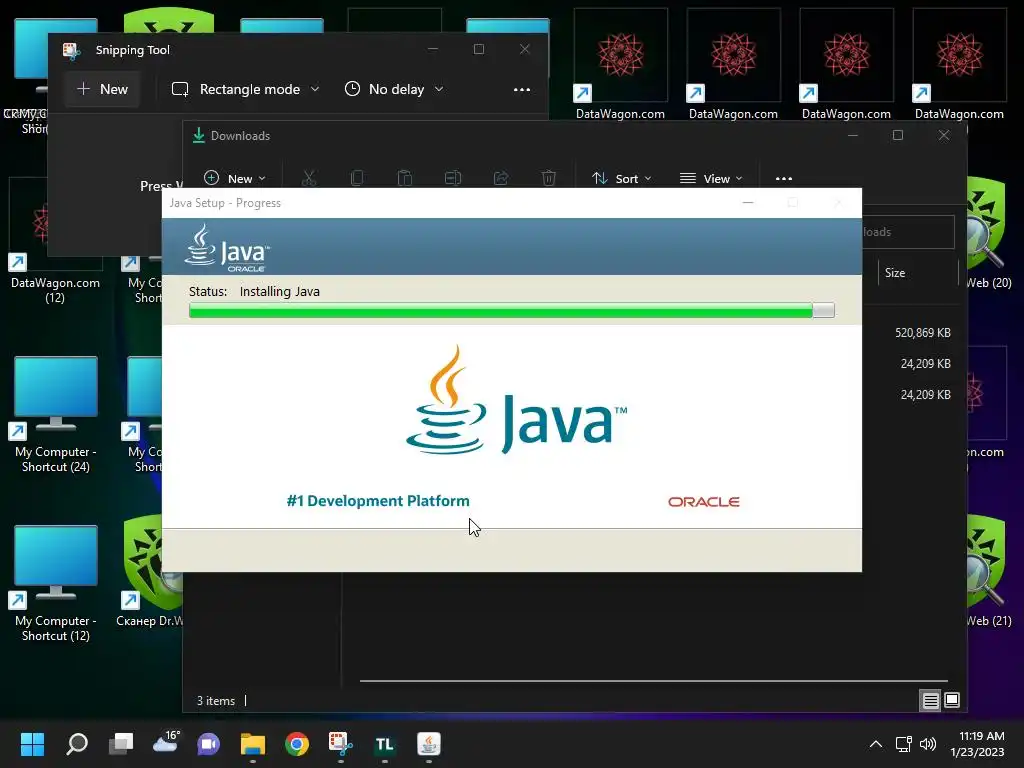The width and height of the screenshot is (1024, 768).
Task: Click the Java installation progress bar
Action: pyautogui.click(x=511, y=310)
